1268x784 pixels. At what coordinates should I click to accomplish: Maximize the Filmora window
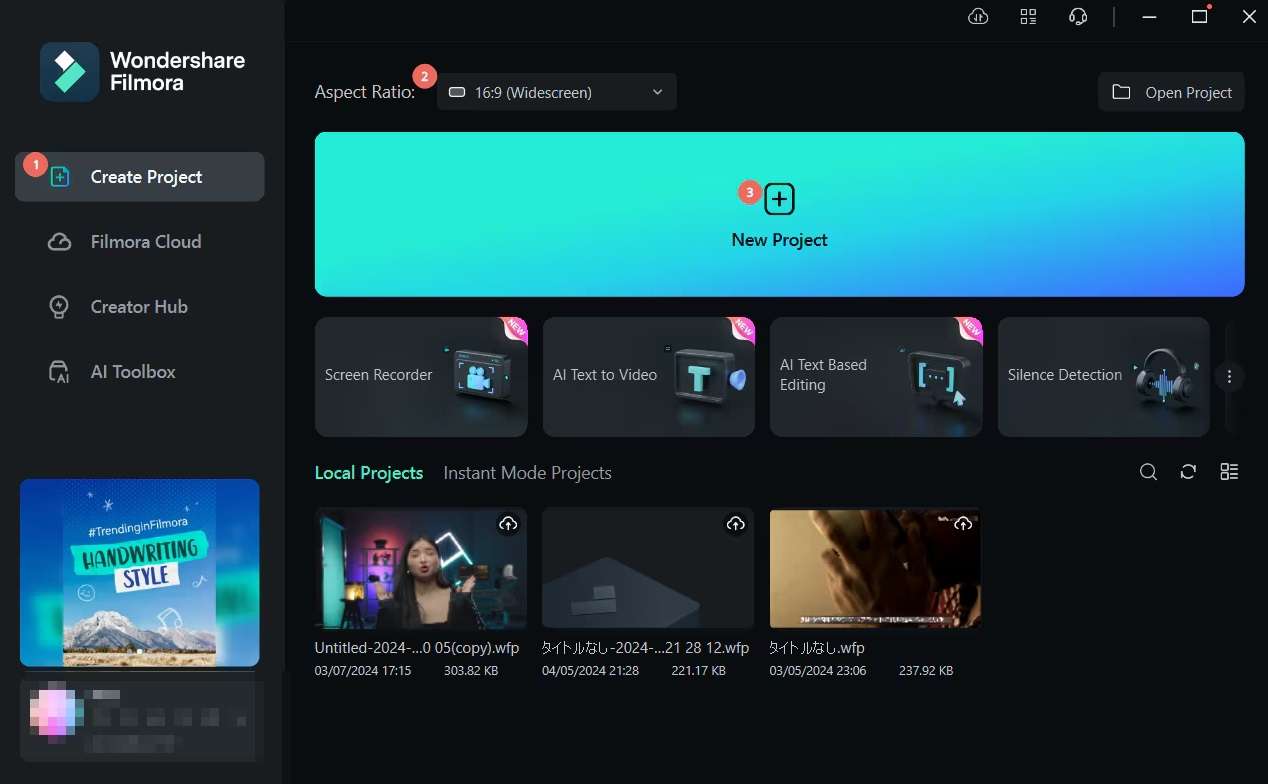1200,16
